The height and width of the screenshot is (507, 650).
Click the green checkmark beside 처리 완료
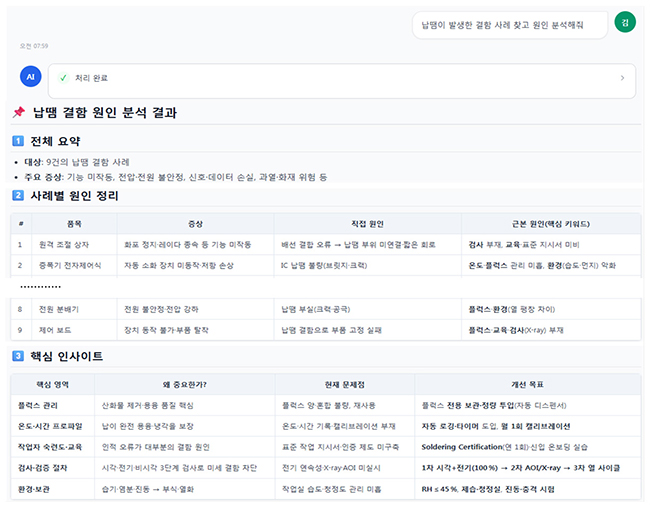(63, 78)
